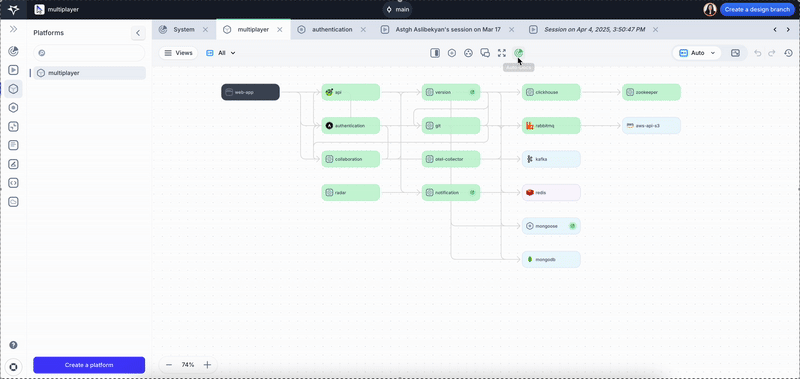Select the platforms cube icon in sidebar
The image size is (800, 379).
coord(14,89)
